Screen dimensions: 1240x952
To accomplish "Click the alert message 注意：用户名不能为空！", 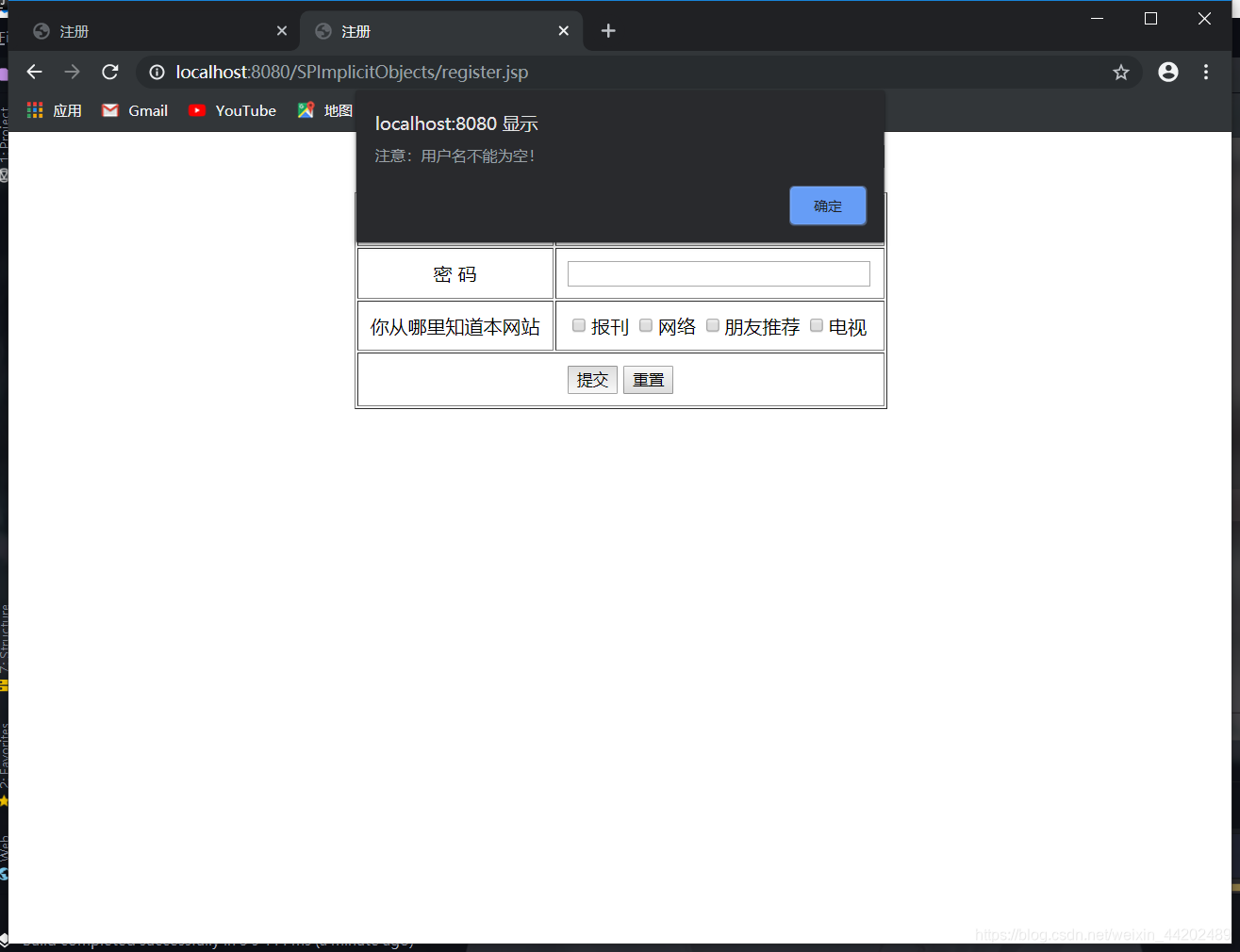I will coord(456,156).
